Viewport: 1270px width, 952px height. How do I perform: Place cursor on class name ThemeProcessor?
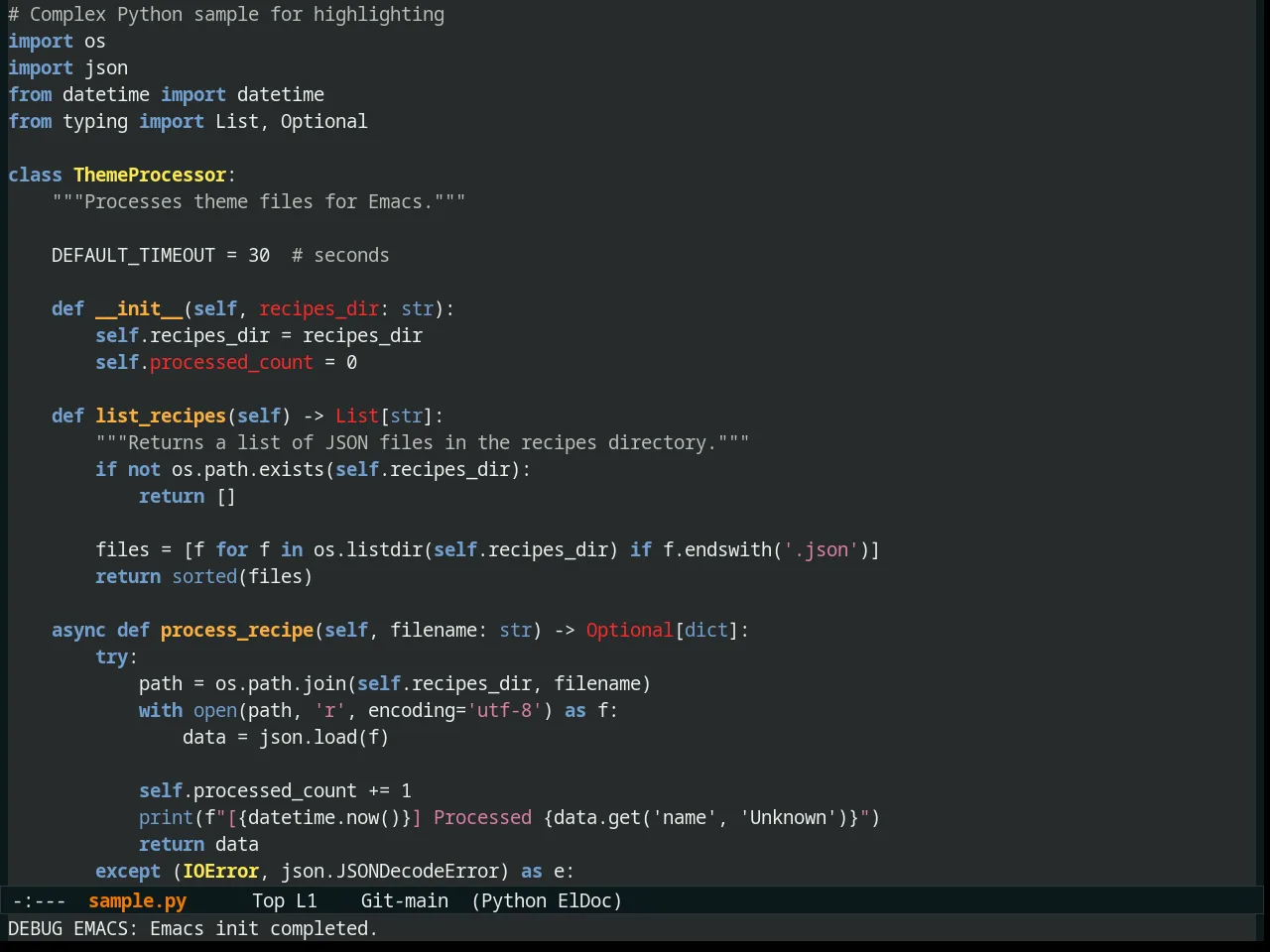[x=150, y=175]
